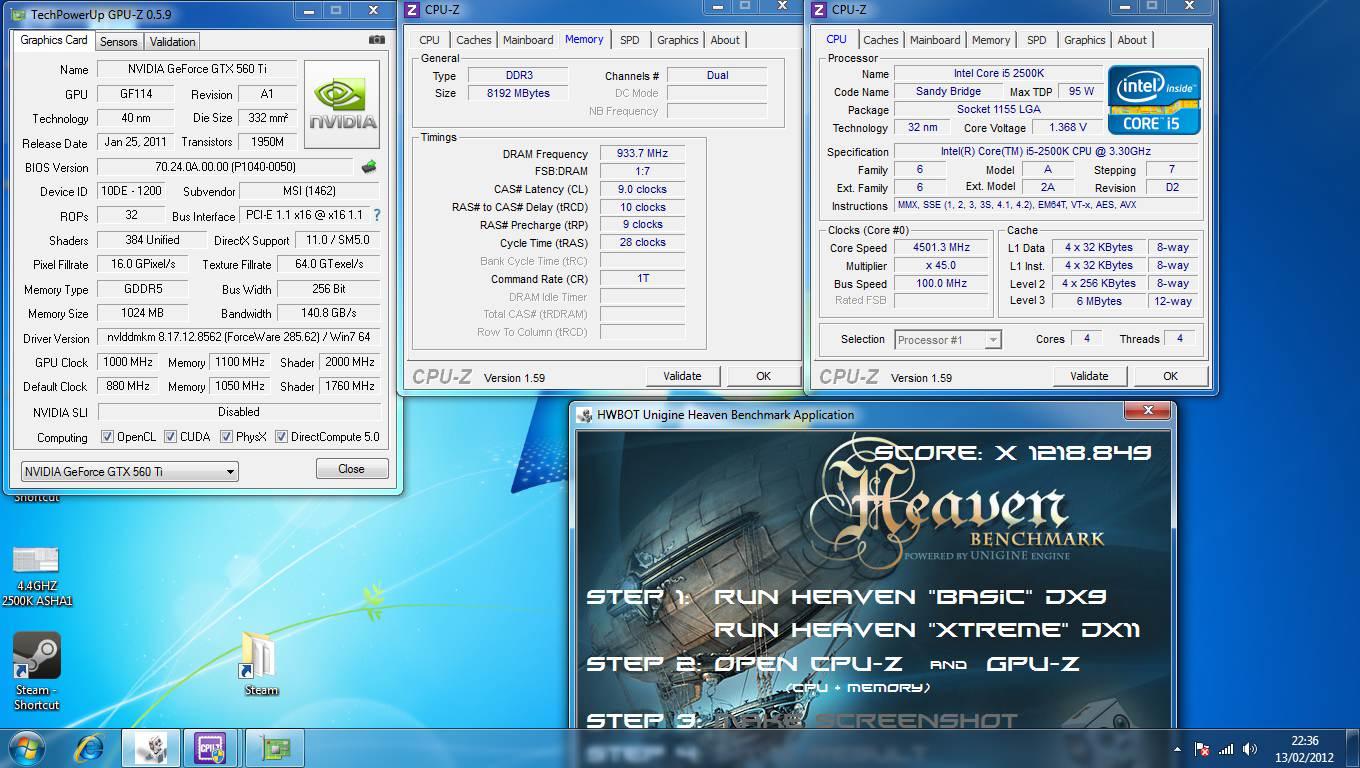
Task: Switch to the Validation tab in GPU-Z
Action: tap(172, 42)
